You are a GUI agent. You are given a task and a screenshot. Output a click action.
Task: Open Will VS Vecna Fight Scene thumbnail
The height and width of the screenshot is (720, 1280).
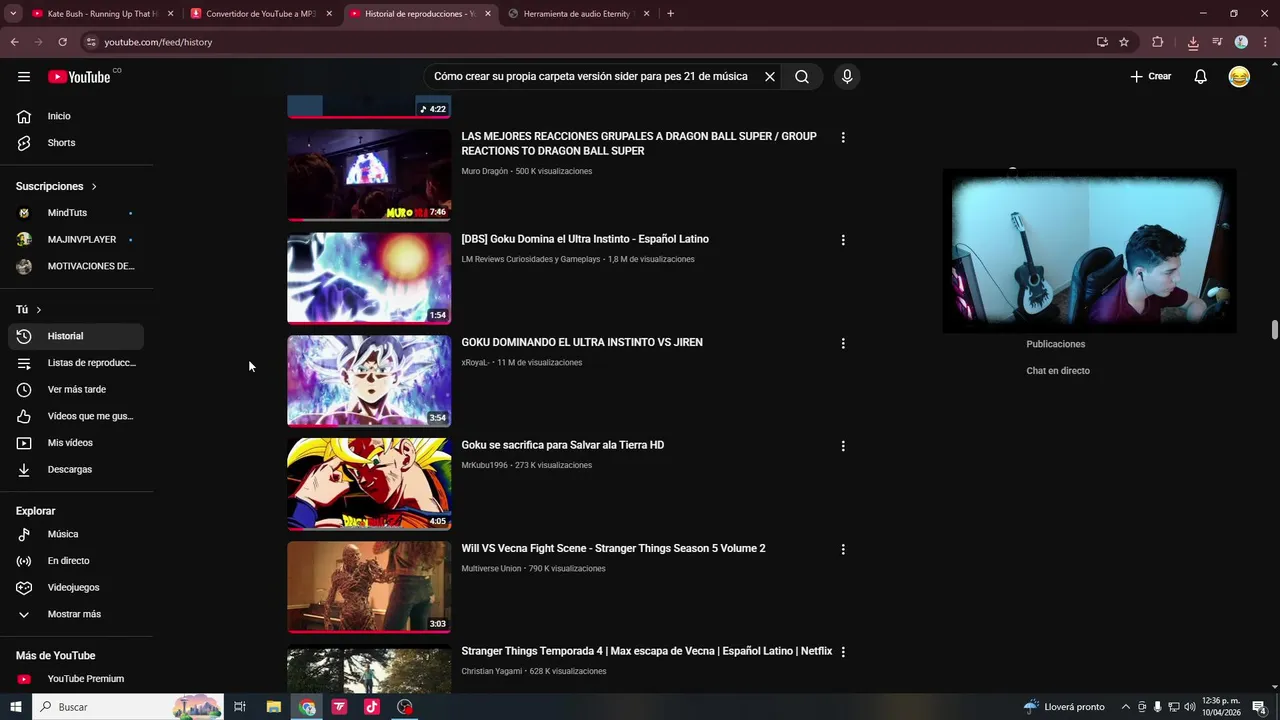(x=369, y=587)
